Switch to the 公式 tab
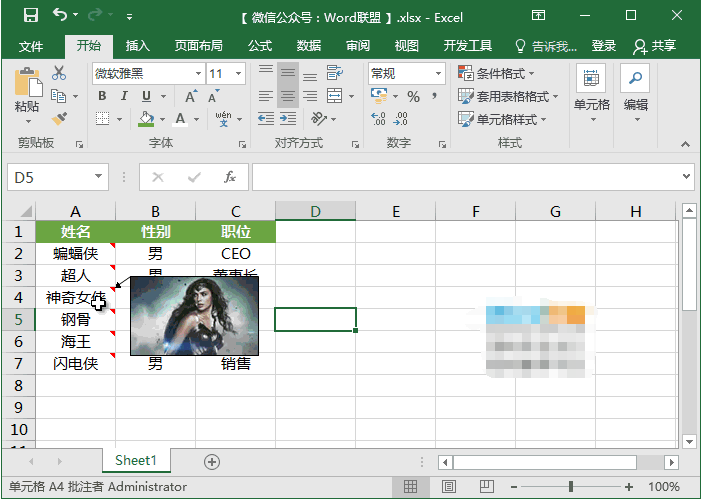The width and height of the screenshot is (703, 503). click(260, 46)
